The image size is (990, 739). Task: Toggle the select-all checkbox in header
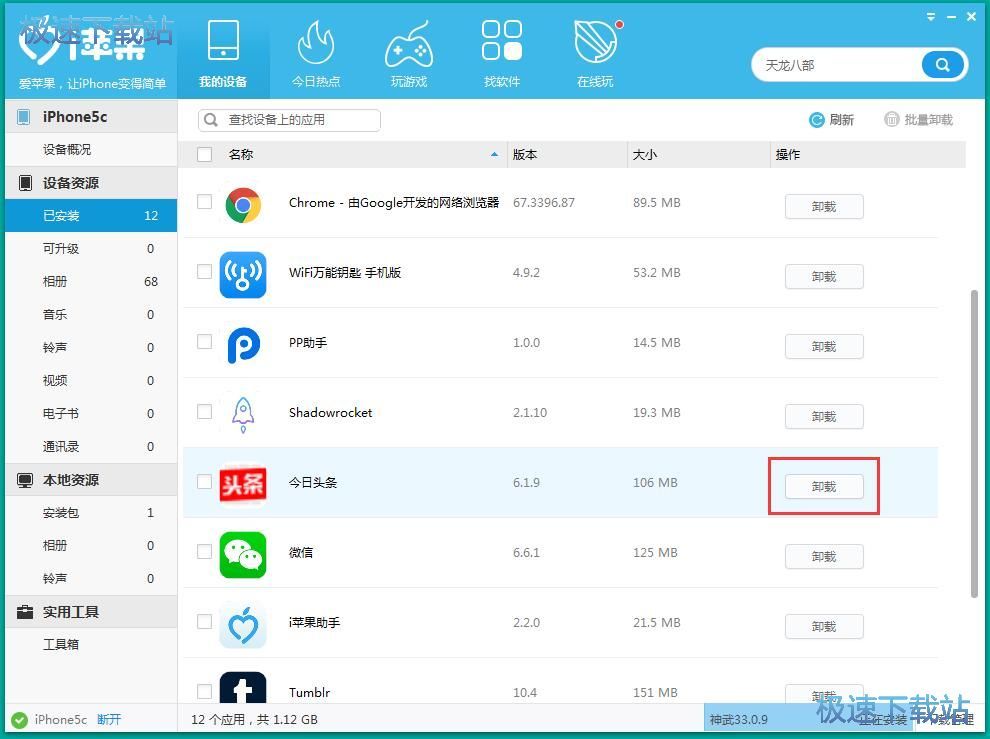(205, 154)
